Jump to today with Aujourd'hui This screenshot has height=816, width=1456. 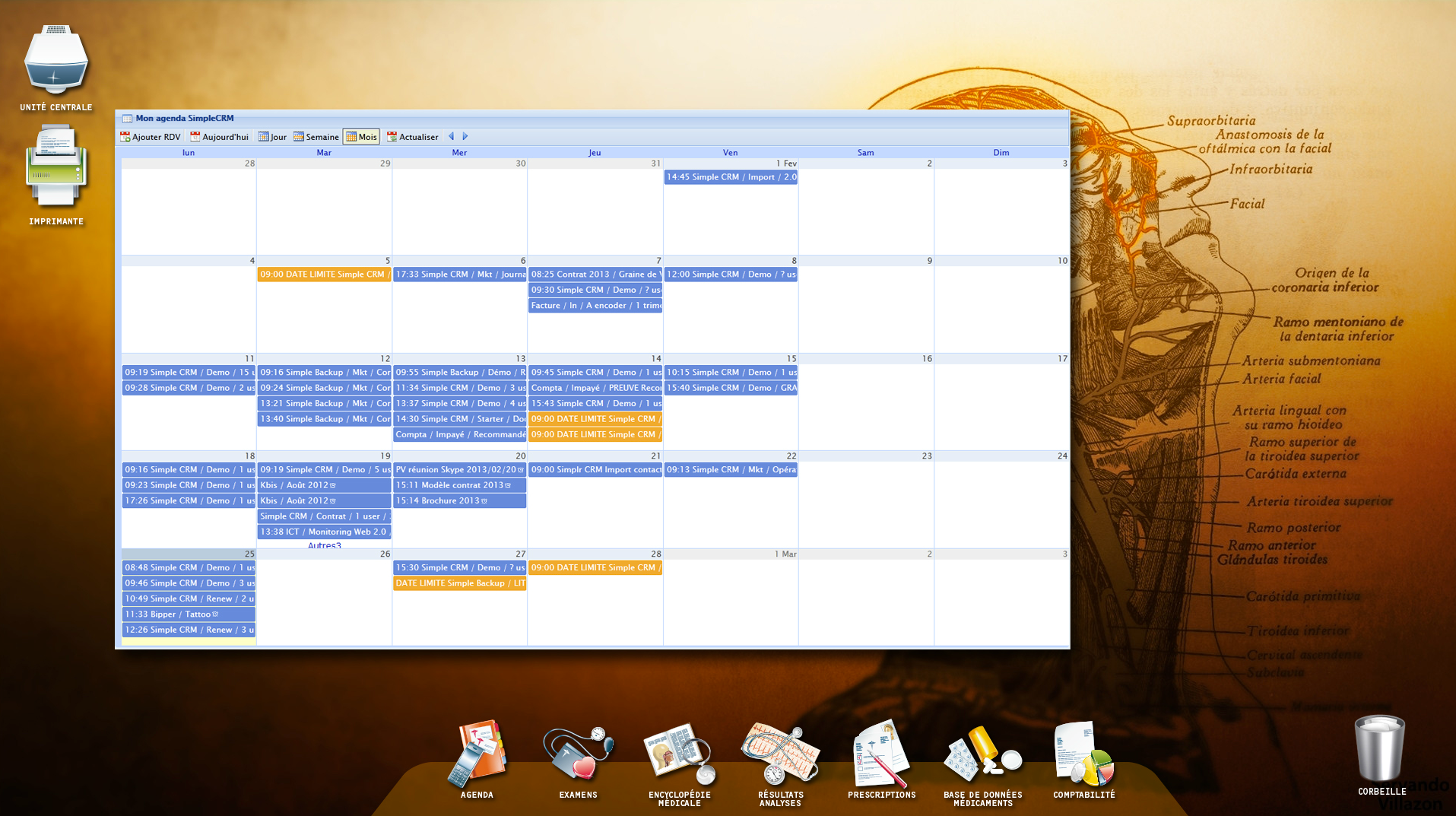(x=220, y=137)
